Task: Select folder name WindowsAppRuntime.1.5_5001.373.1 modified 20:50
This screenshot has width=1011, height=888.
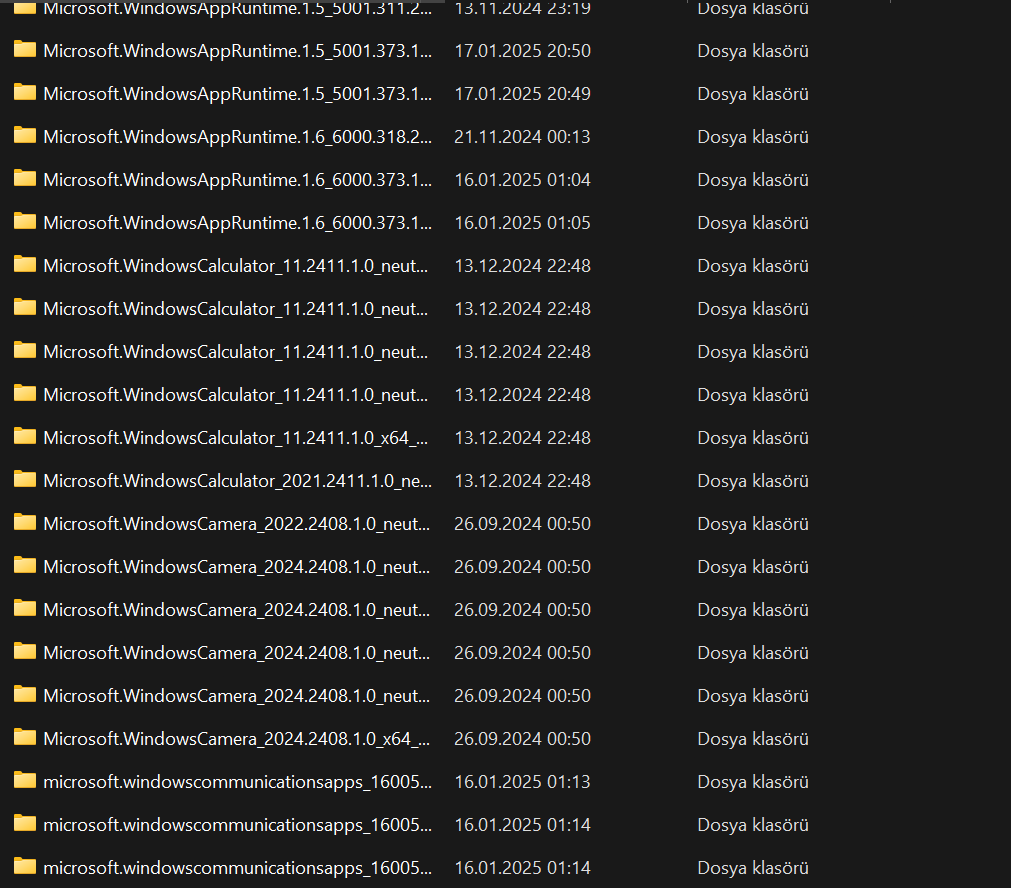Action: 237,51
